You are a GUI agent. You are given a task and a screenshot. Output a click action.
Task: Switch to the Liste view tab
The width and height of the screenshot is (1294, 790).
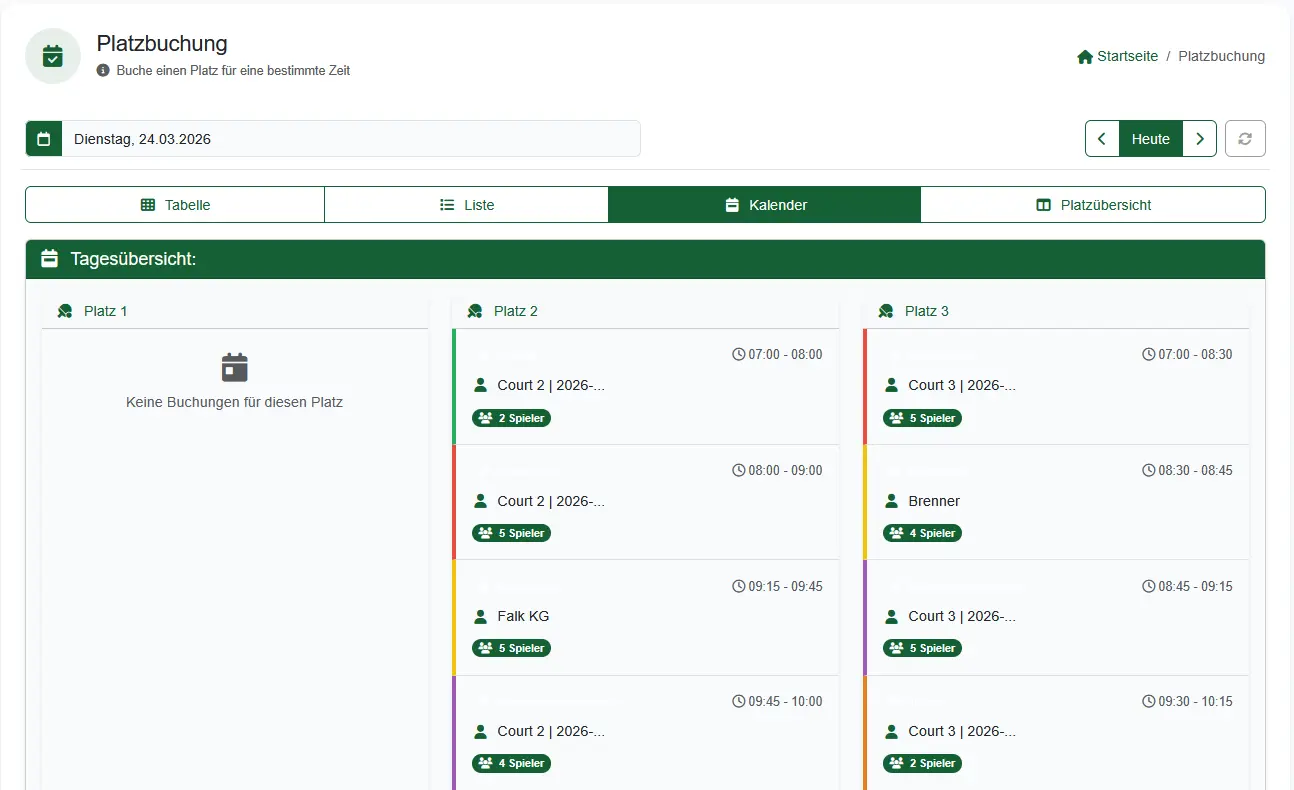coord(467,205)
